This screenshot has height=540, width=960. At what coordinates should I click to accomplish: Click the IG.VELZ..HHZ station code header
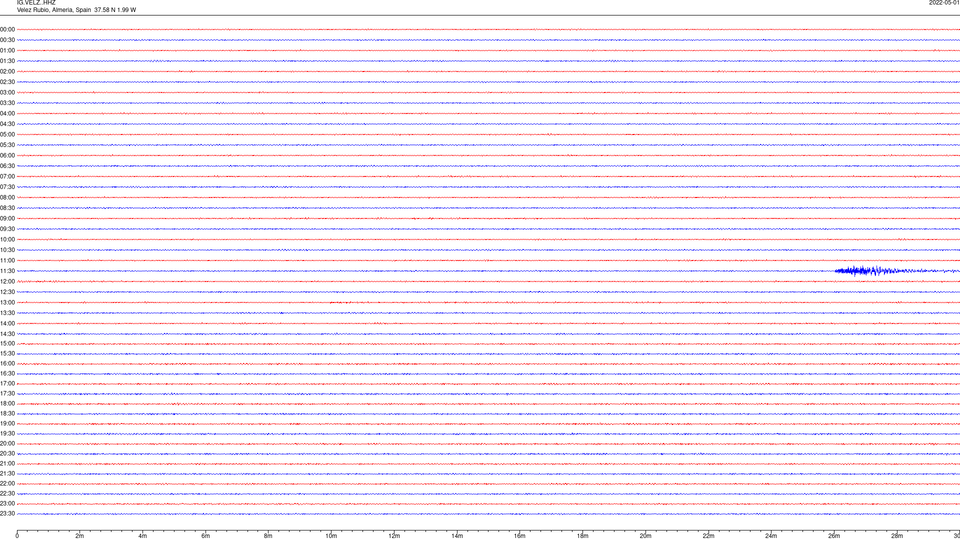(x=36, y=2)
